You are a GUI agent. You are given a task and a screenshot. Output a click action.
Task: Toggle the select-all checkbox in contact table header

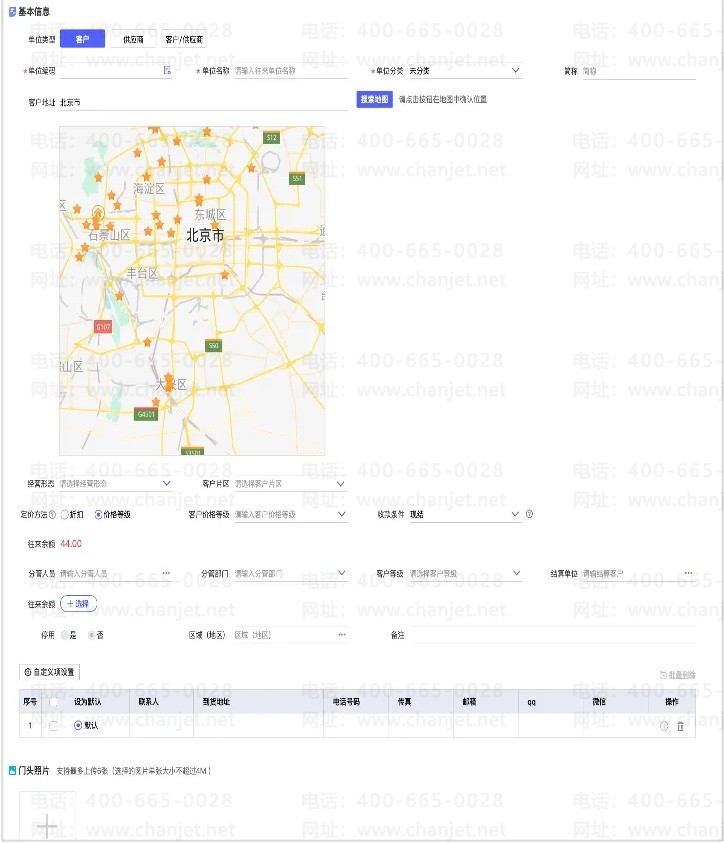pyautogui.click(x=53, y=702)
